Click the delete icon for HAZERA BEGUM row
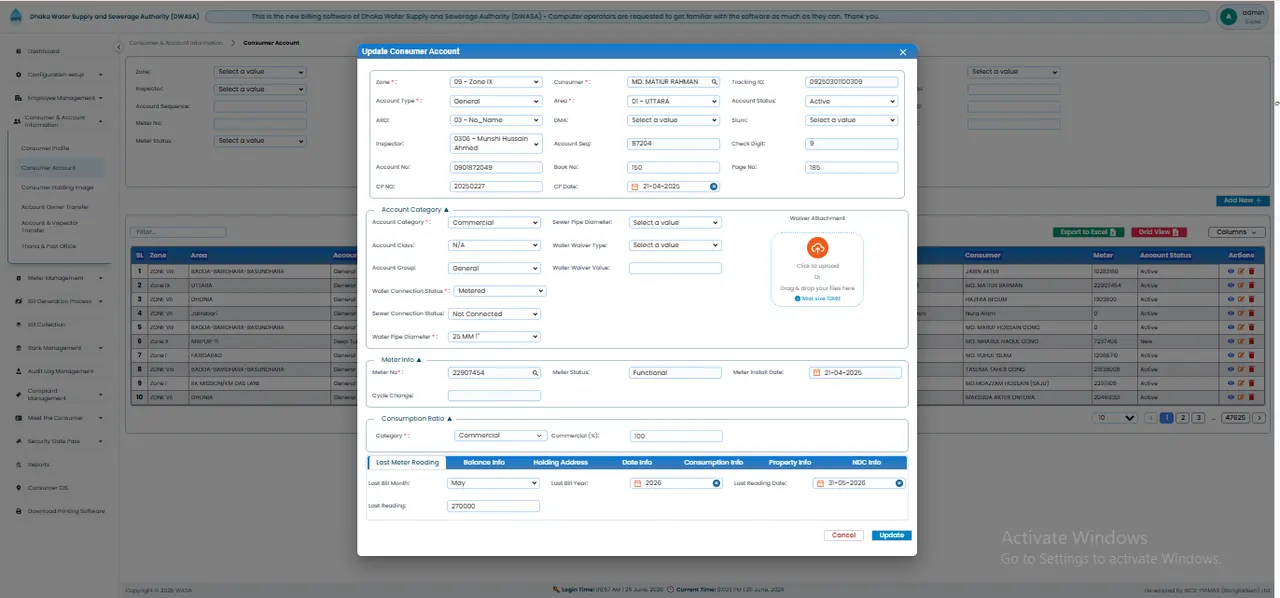The height and width of the screenshot is (598, 1280). pyautogui.click(x=1250, y=299)
